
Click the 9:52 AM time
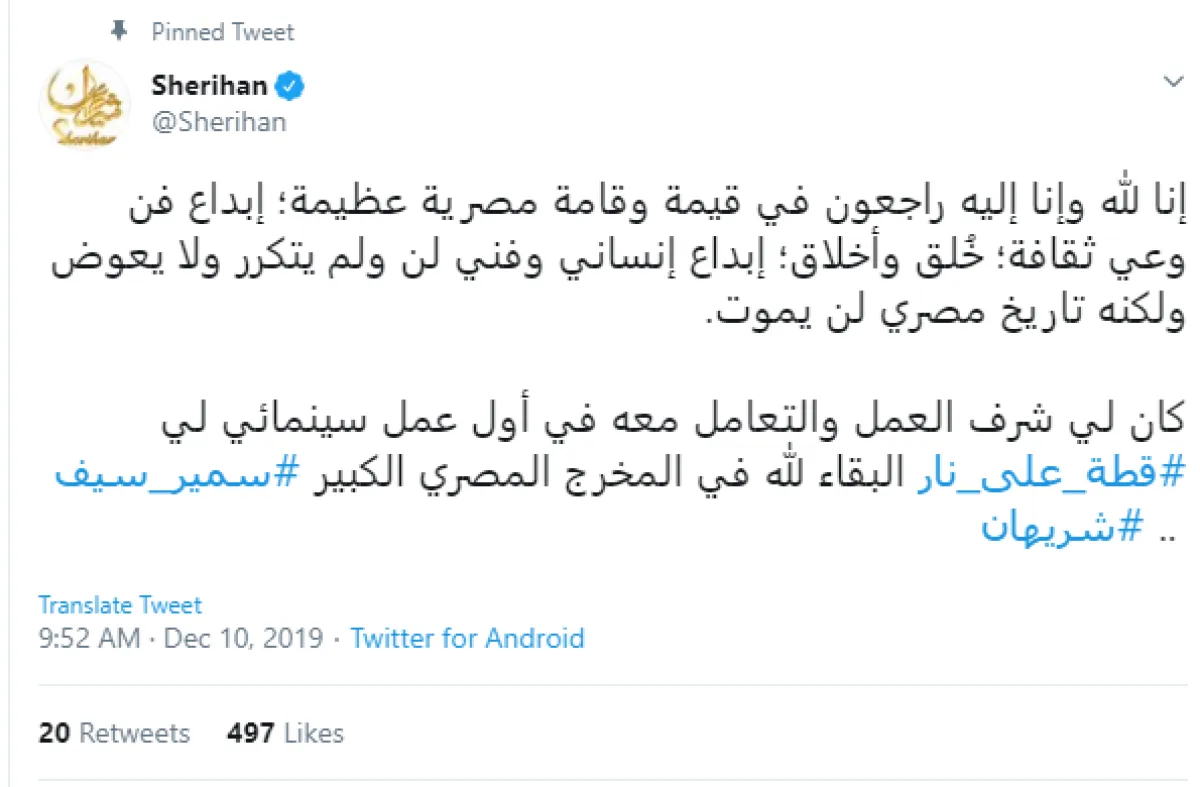[89, 638]
